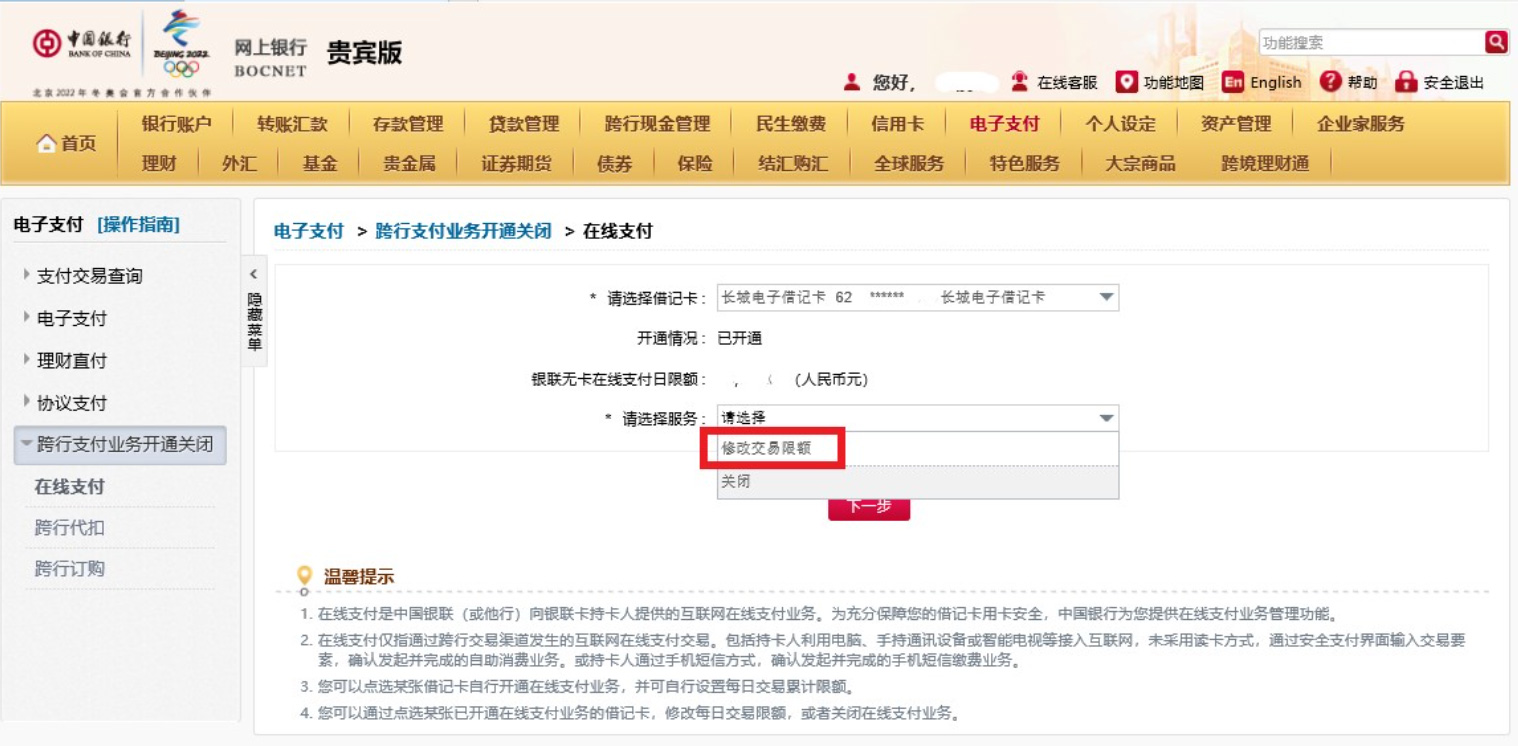Expand 支付交易查询 in sidebar
Screen dimensions: 1518x750
coord(89,276)
